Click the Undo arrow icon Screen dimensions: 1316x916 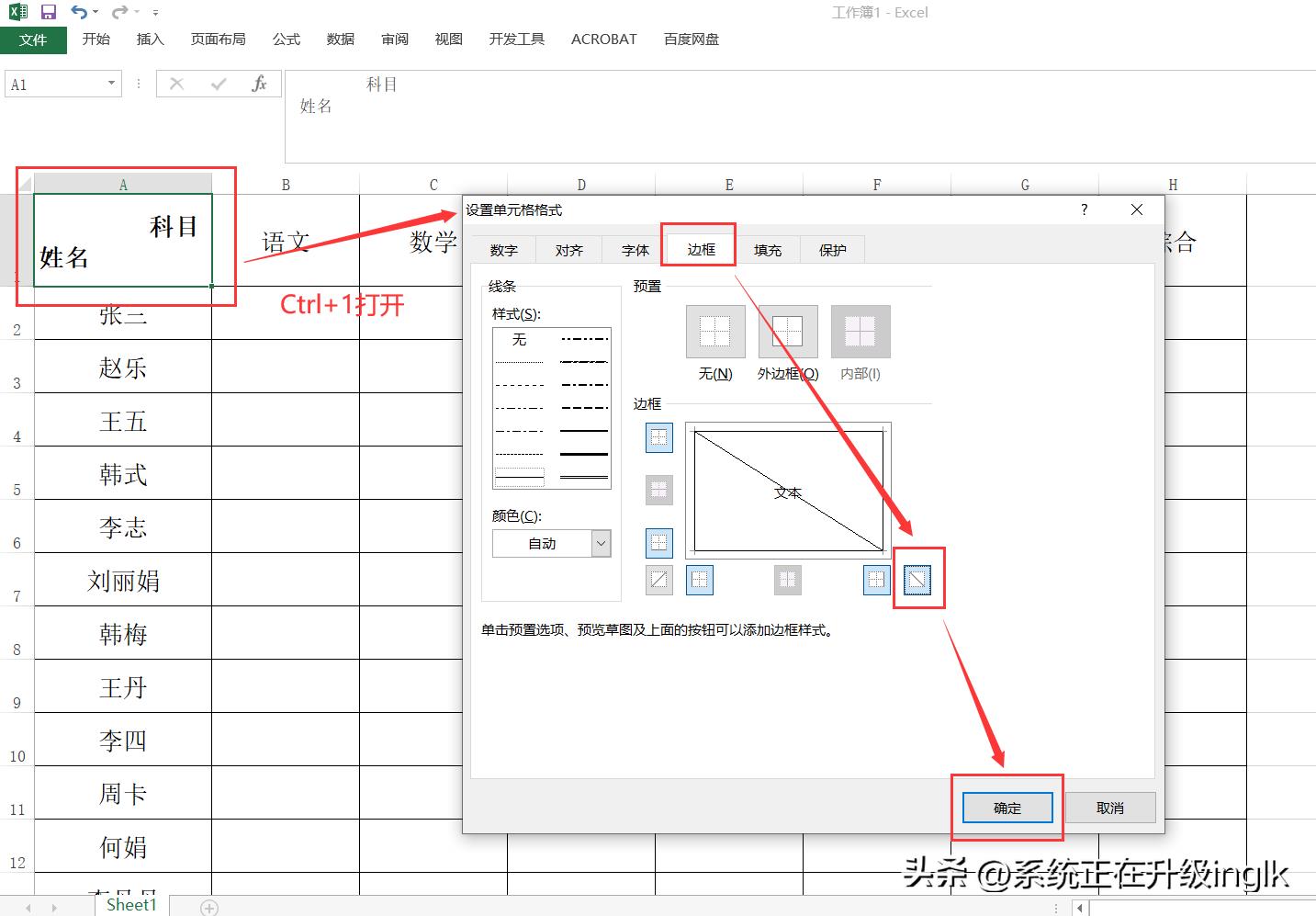point(79,12)
